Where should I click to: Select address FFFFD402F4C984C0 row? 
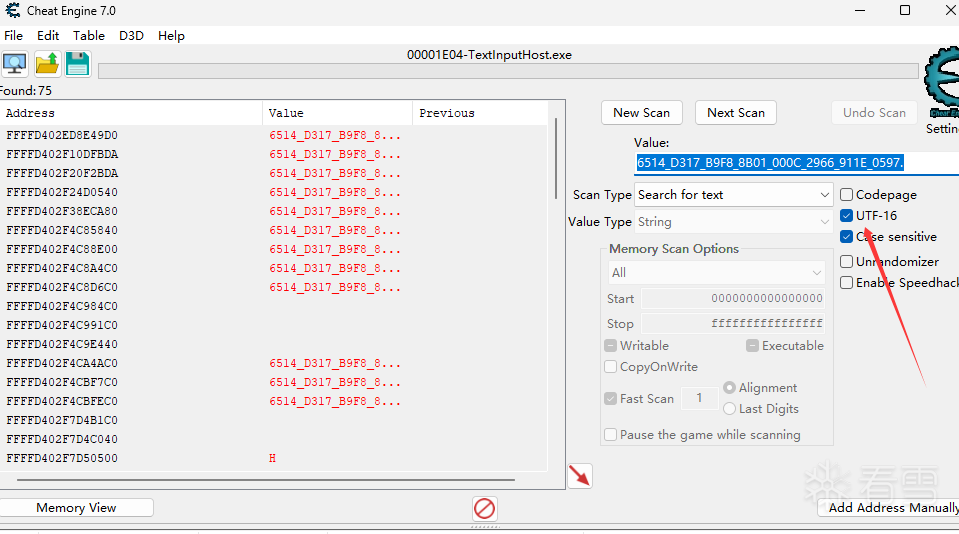point(273,306)
